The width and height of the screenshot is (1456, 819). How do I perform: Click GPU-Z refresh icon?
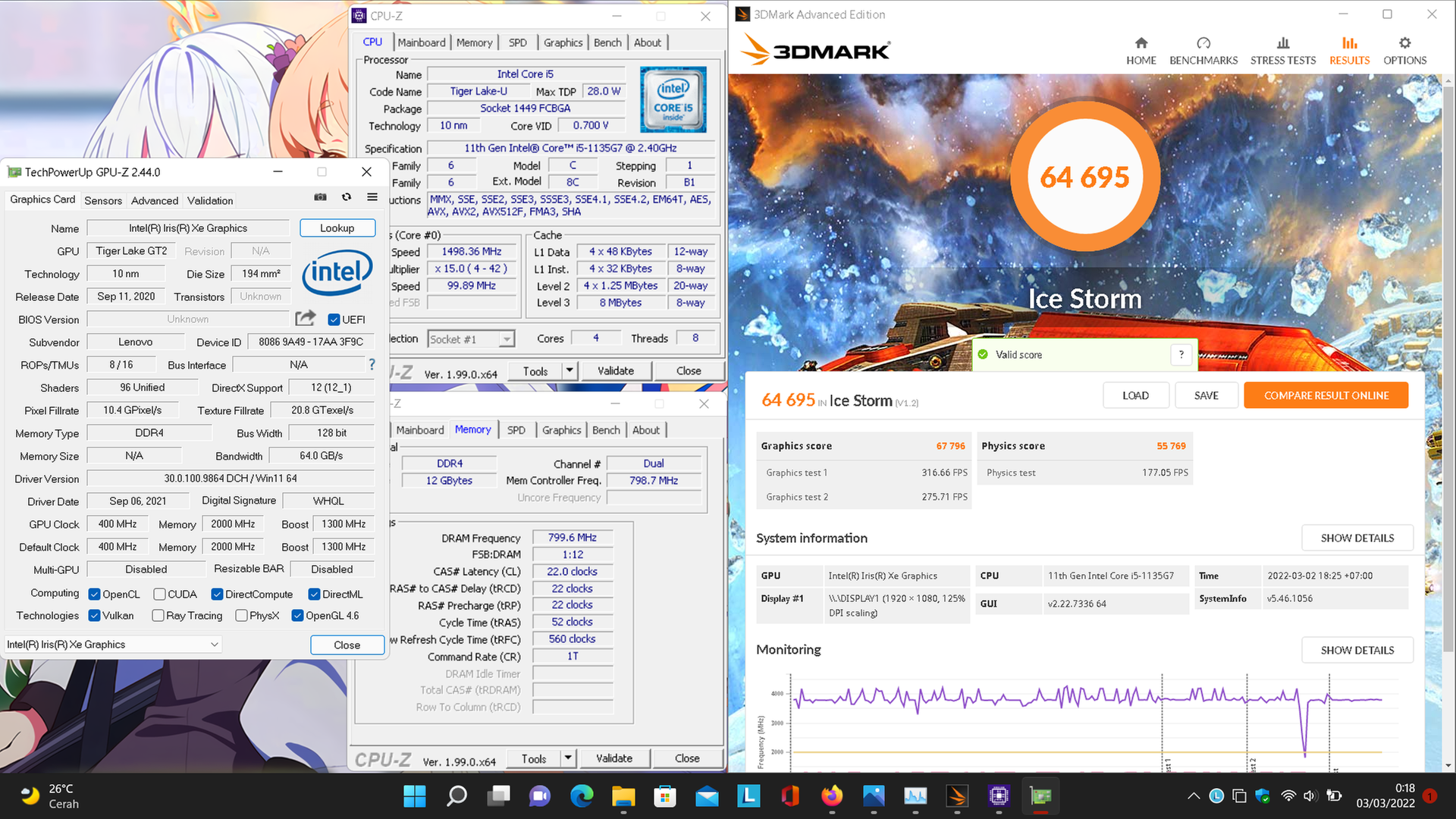pyautogui.click(x=347, y=197)
